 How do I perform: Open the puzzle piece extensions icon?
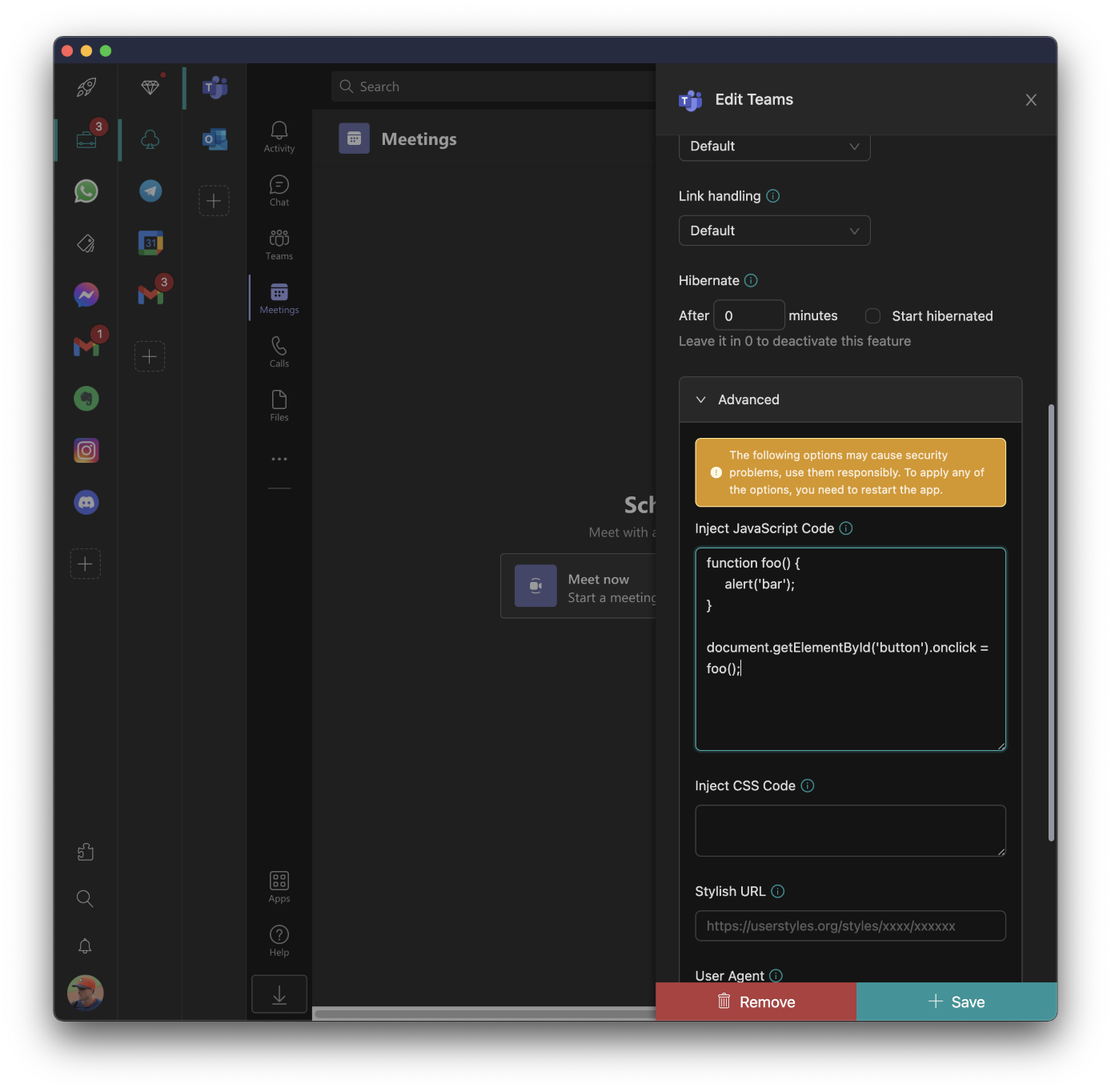86,852
